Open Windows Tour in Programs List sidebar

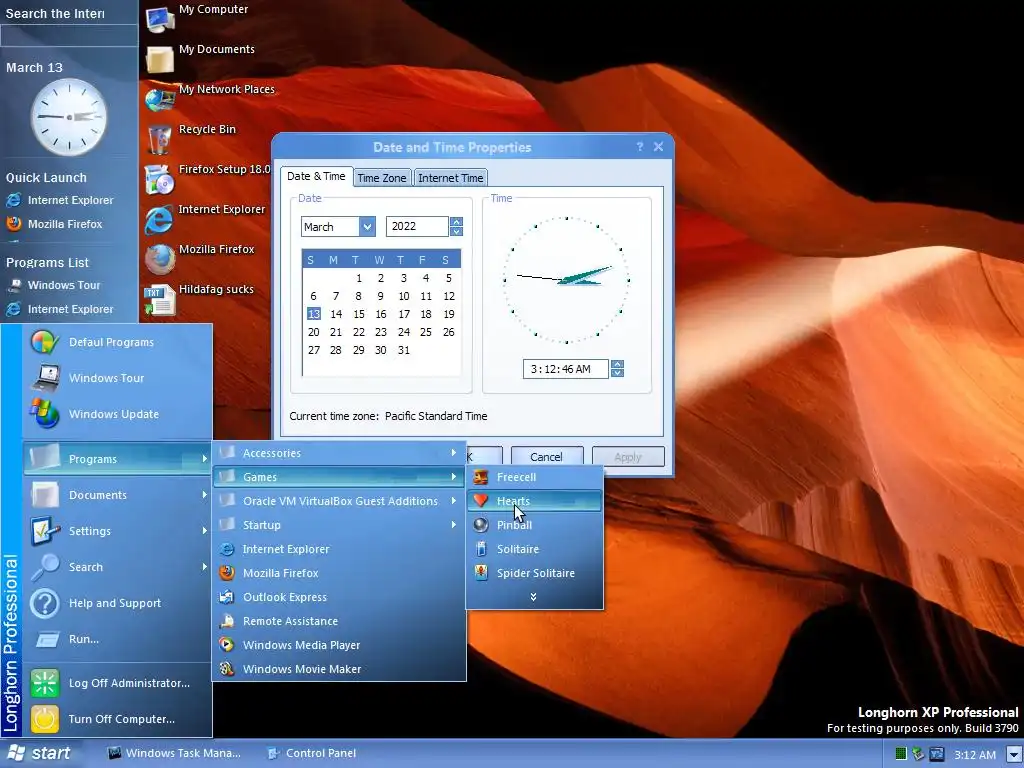[54, 285]
